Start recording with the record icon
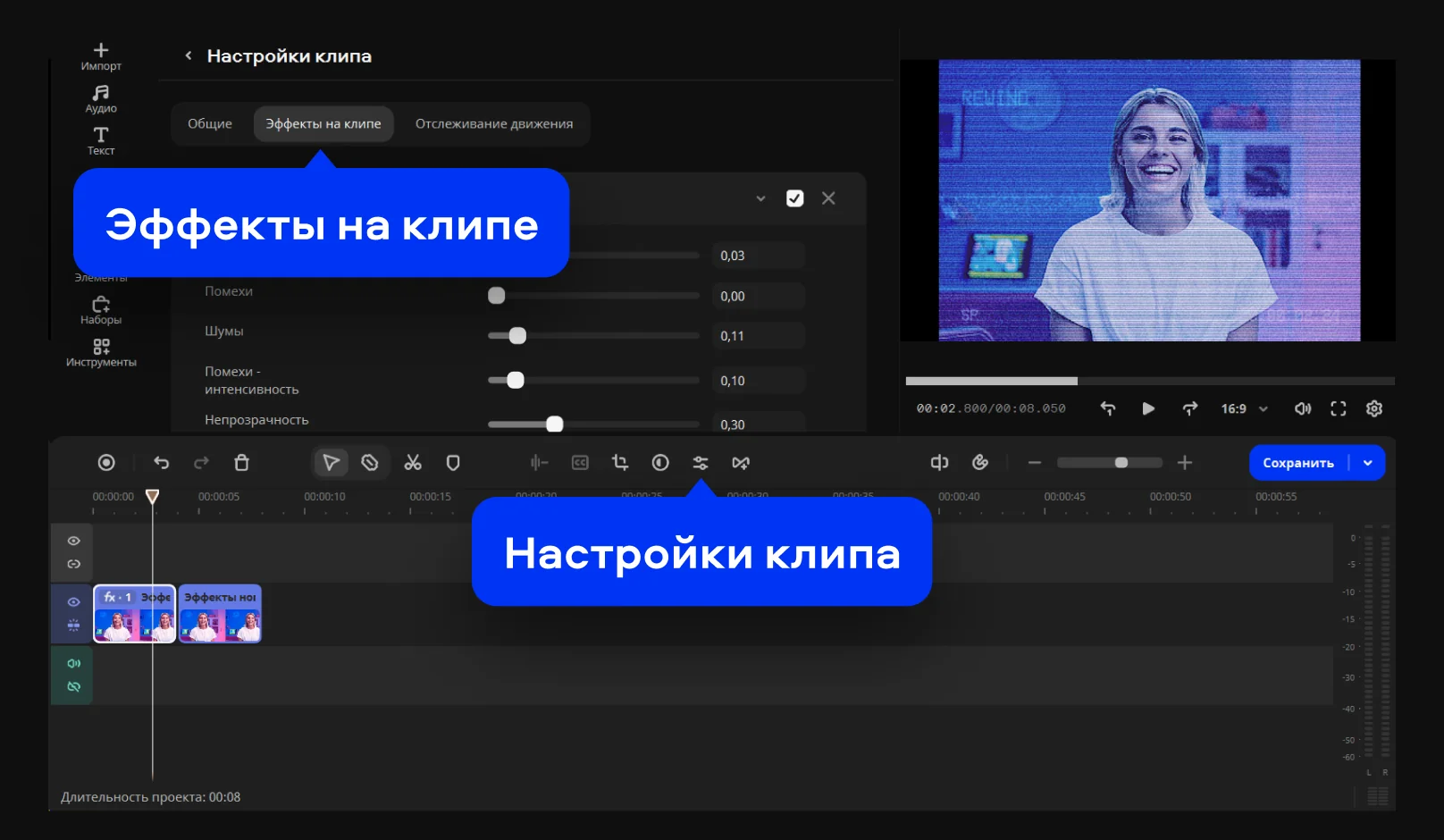Screen dimensions: 1444x840 click(x=106, y=463)
